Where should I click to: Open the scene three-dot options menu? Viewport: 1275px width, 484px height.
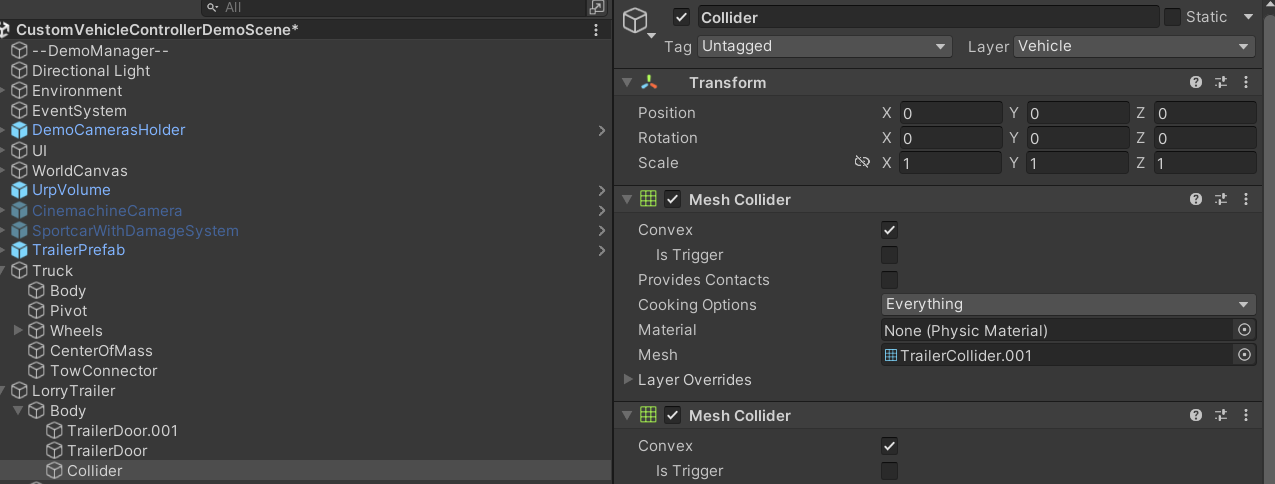point(596,30)
